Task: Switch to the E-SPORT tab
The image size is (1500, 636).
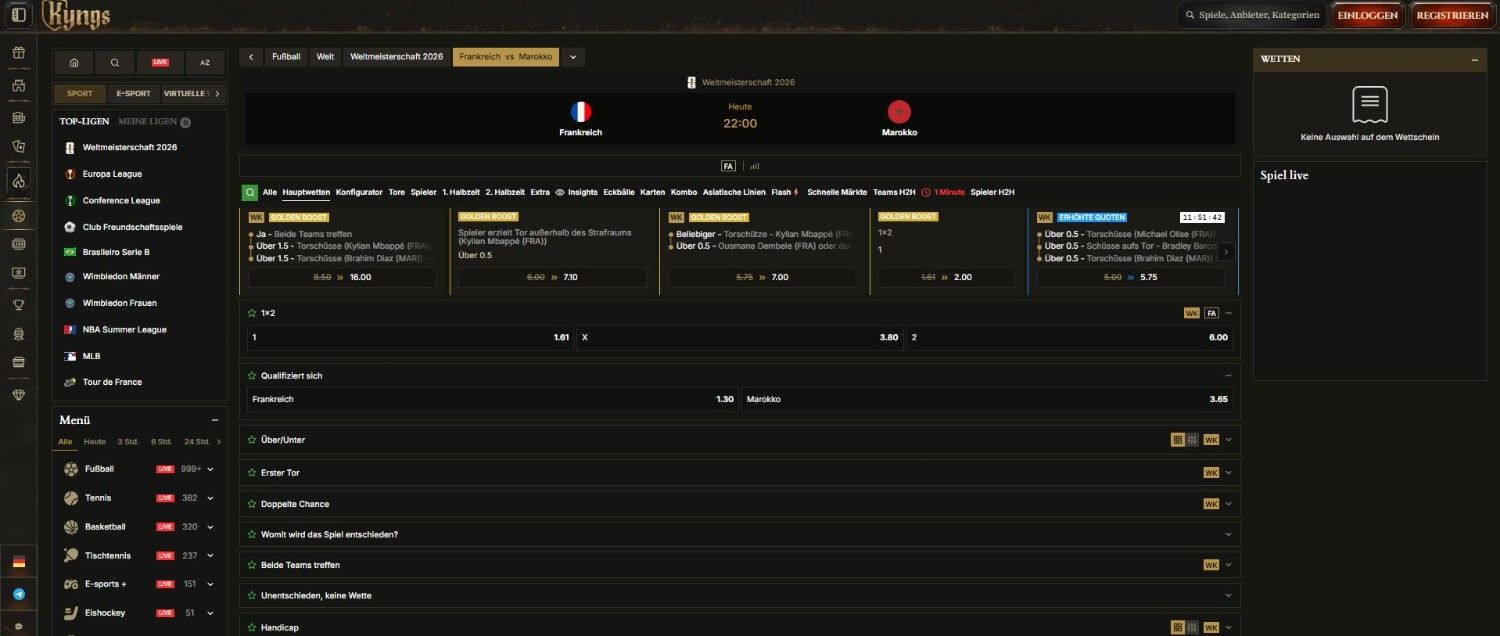Action: [133, 94]
